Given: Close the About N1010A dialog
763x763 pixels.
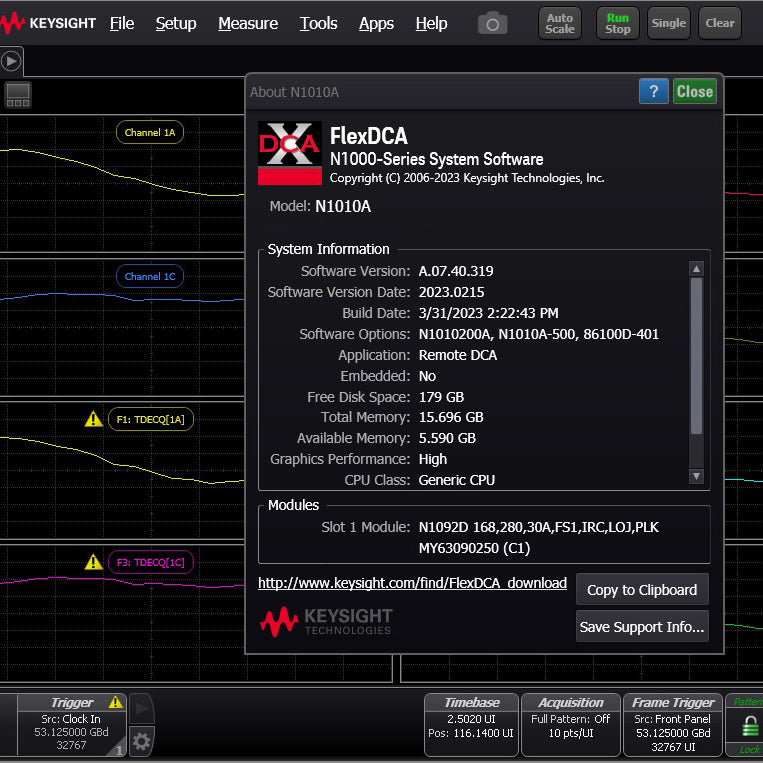Looking at the screenshot, I should pos(694,91).
